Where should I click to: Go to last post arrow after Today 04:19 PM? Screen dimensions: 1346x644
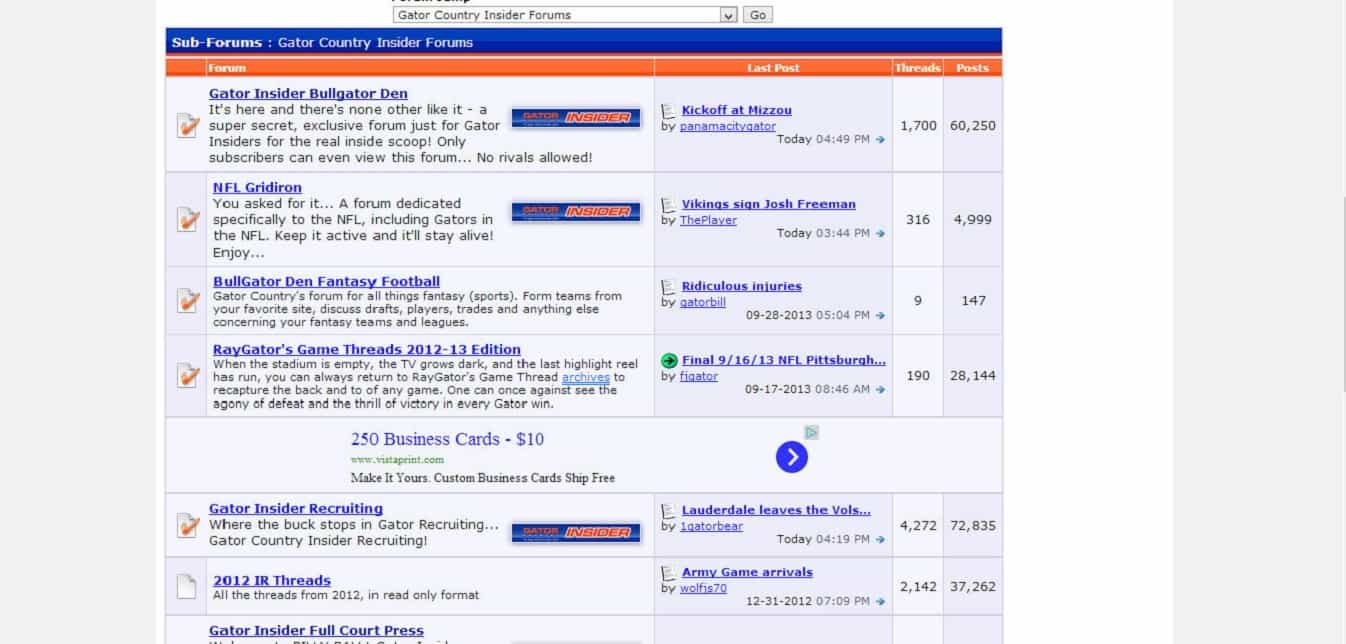coord(880,540)
